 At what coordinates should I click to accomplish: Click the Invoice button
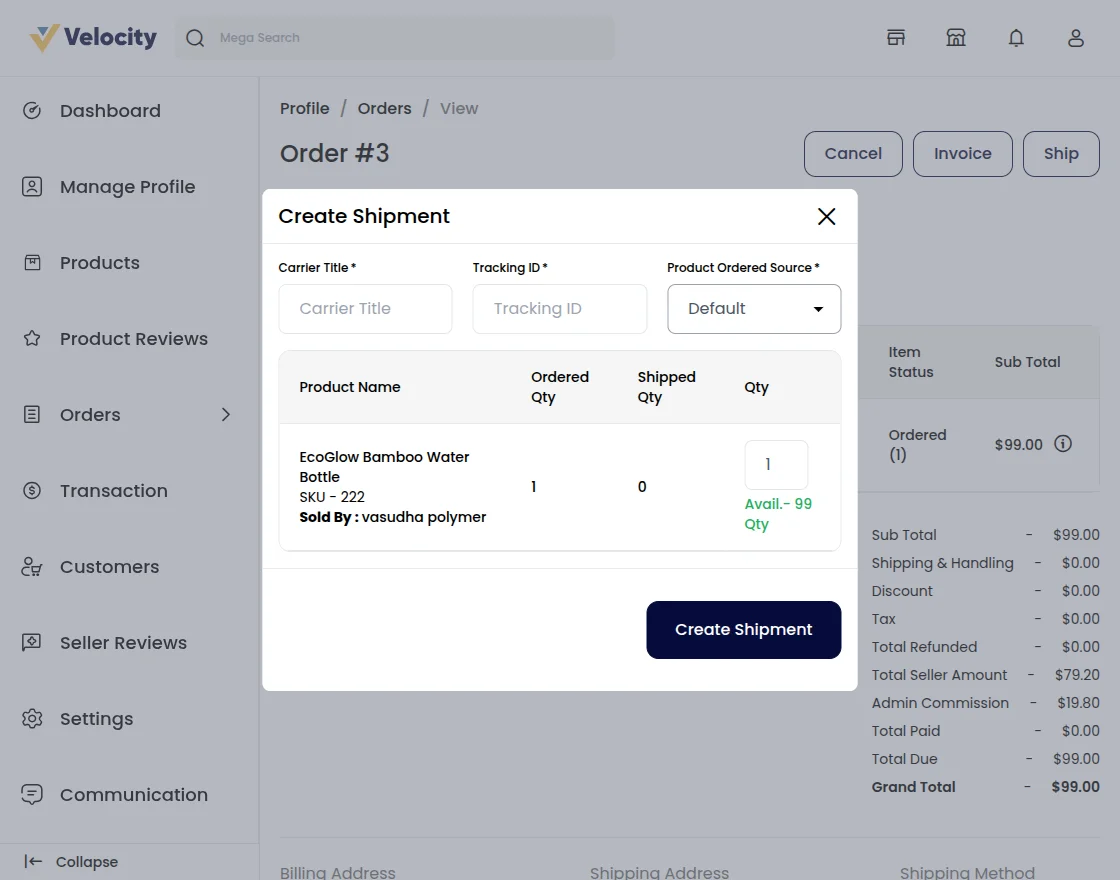[x=962, y=154]
